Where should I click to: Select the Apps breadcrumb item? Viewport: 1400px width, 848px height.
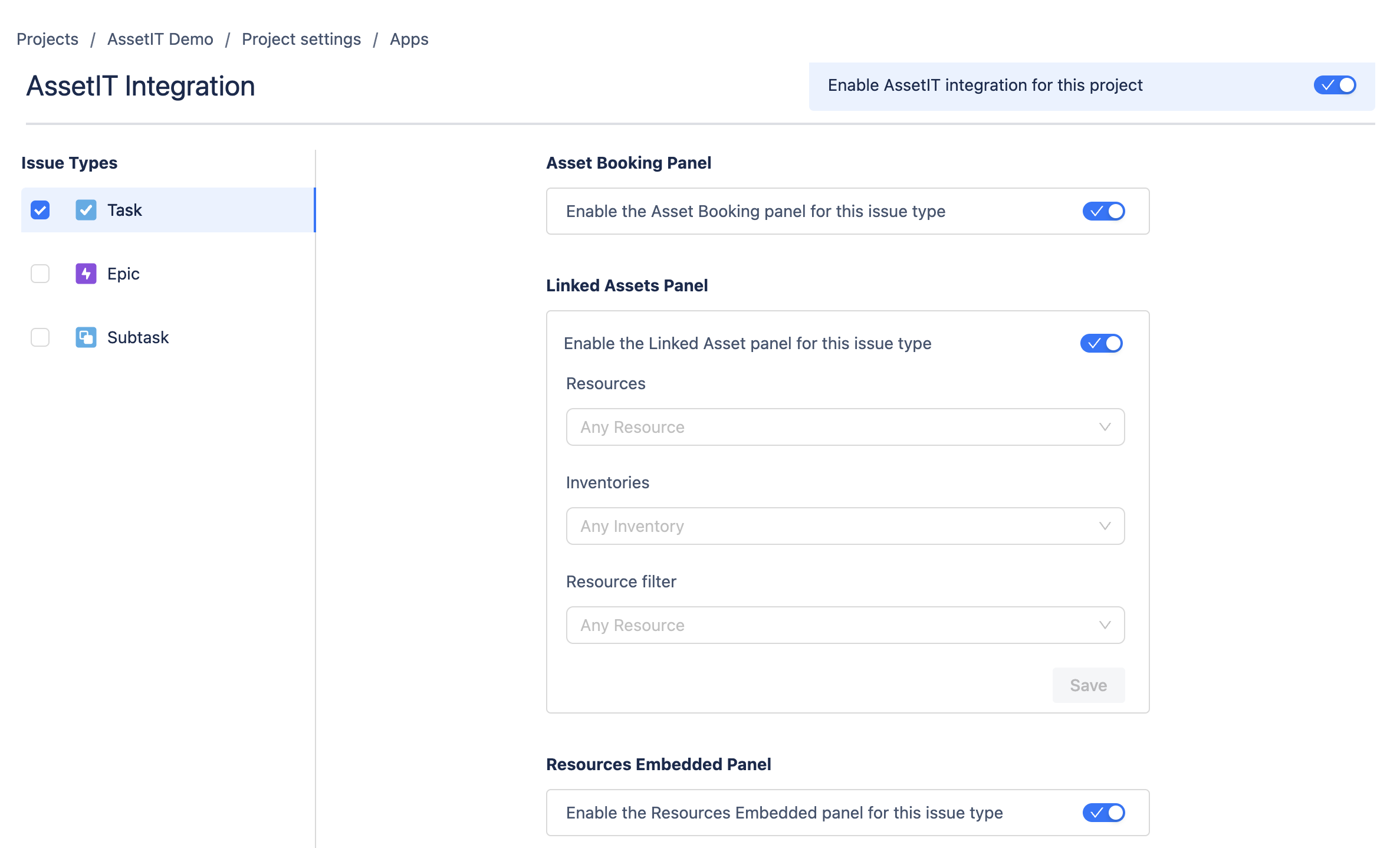pyautogui.click(x=409, y=39)
